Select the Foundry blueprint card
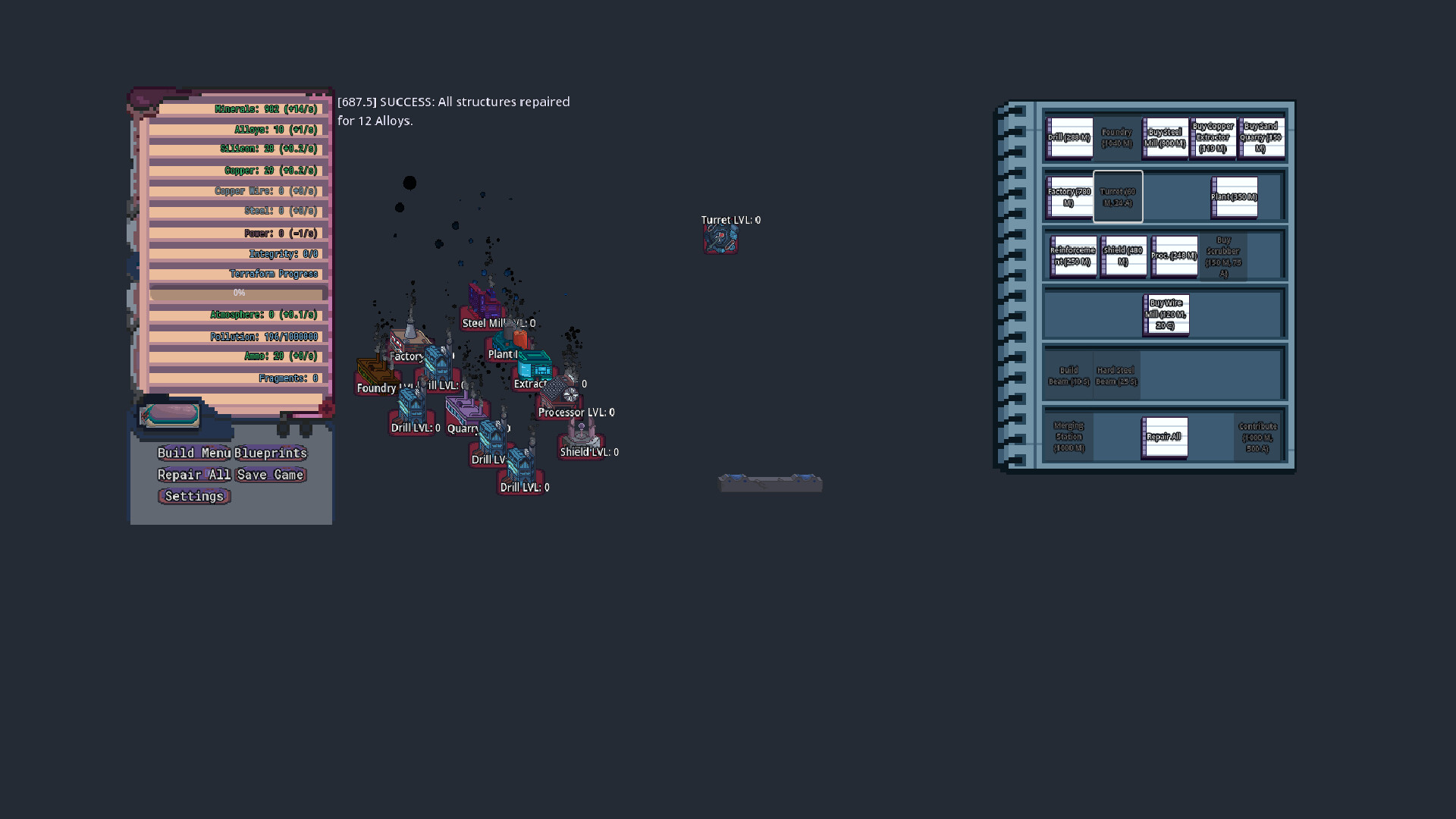The height and width of the screenshot is (819, 1456). click(x=1118, y=137)
